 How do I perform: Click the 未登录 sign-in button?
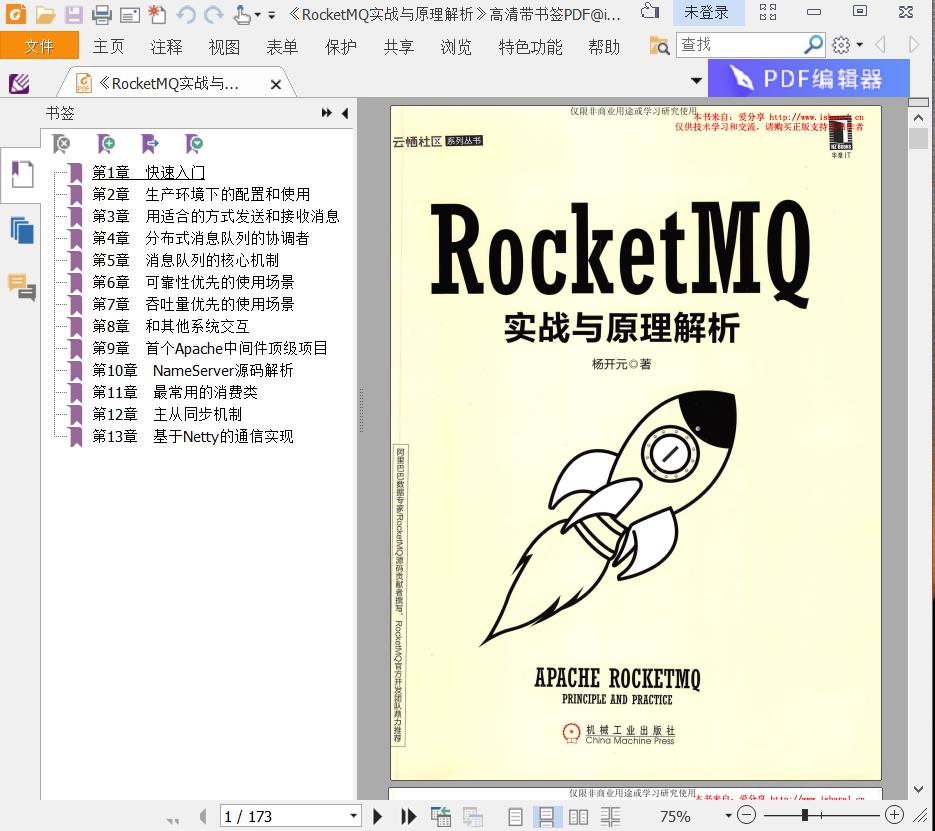click(x=708, y=13)
